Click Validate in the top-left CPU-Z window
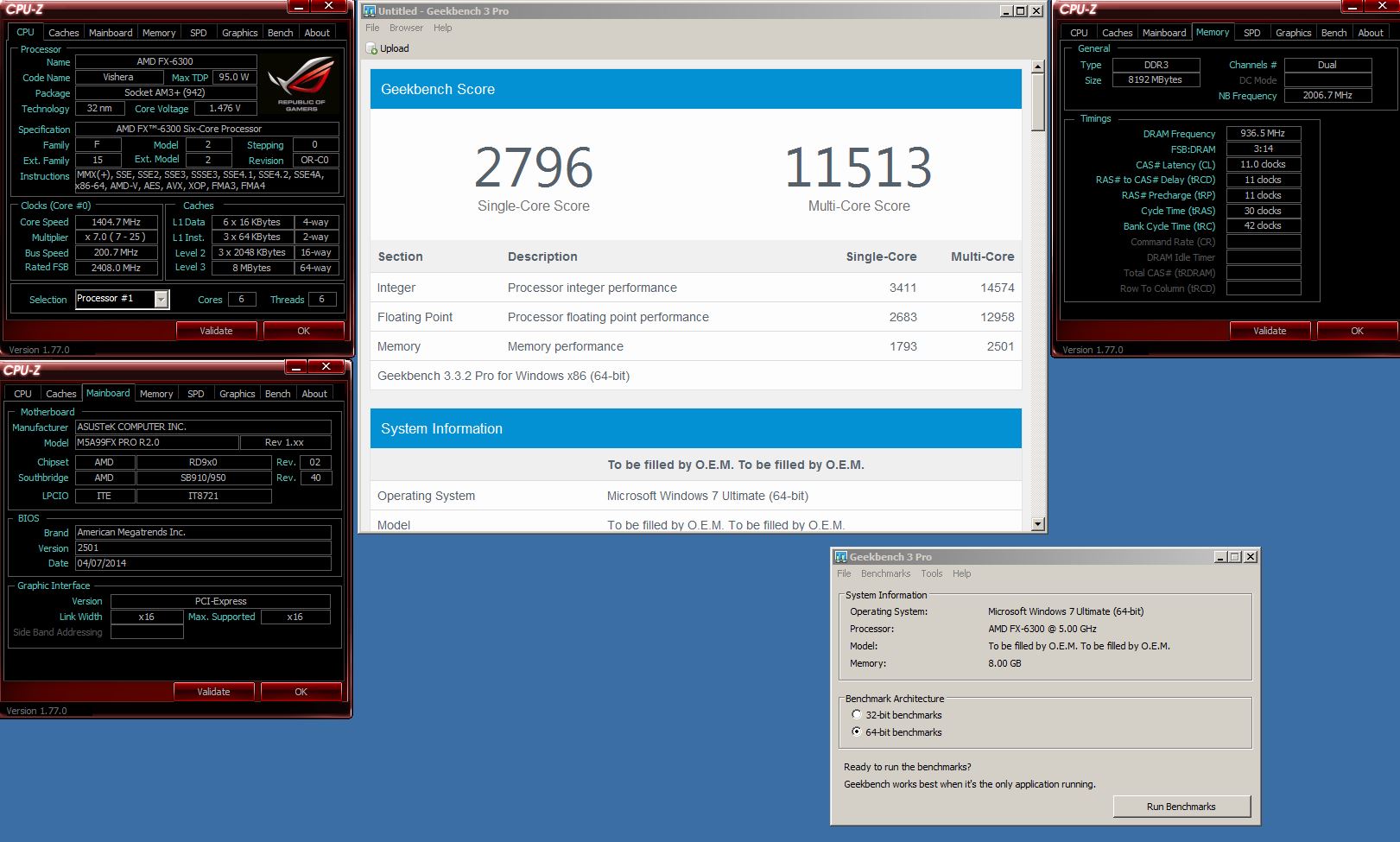1400x842 pixels. point(216,331)
